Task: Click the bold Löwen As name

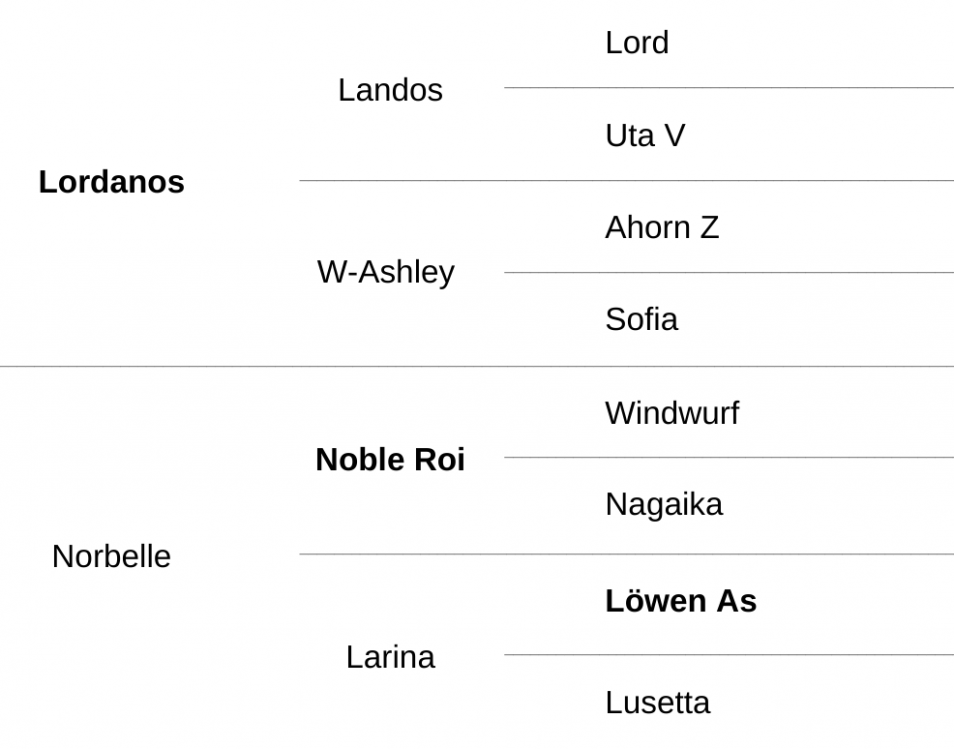Action: click(681, 601)
